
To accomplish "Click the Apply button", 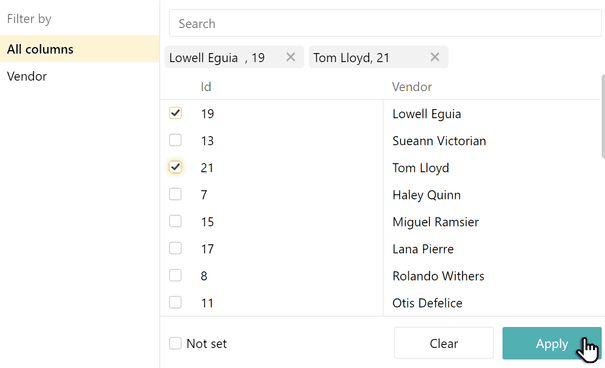I will click(x=552, y=343).
